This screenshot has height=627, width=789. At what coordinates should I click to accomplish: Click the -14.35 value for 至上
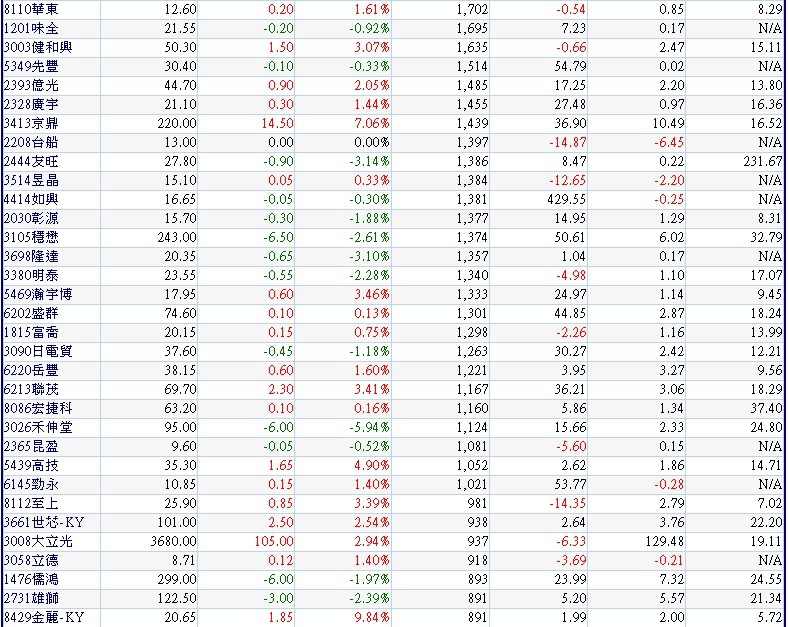tap(568, 504)
